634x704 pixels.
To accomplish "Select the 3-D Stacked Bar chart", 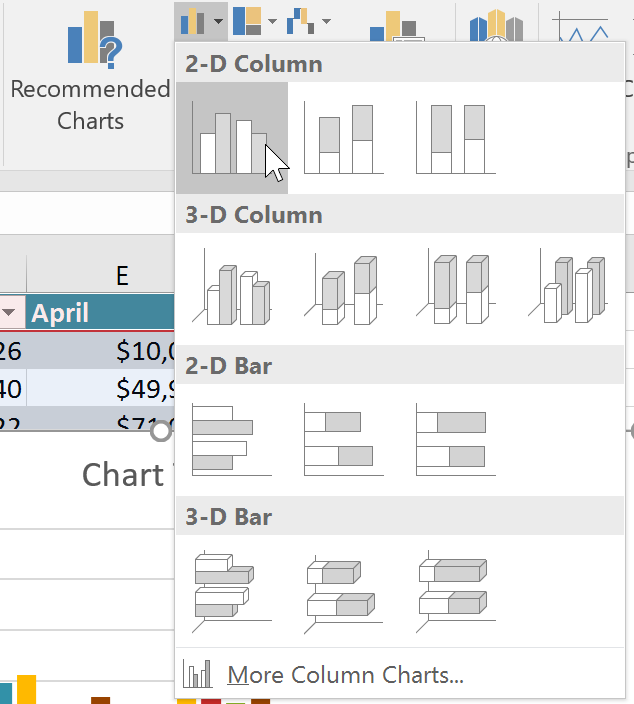I will [344, 590].
